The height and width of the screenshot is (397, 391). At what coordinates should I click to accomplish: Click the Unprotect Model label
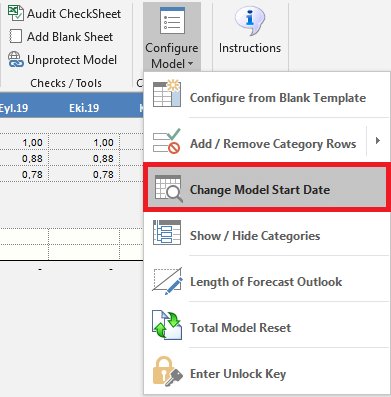[72, 60]
